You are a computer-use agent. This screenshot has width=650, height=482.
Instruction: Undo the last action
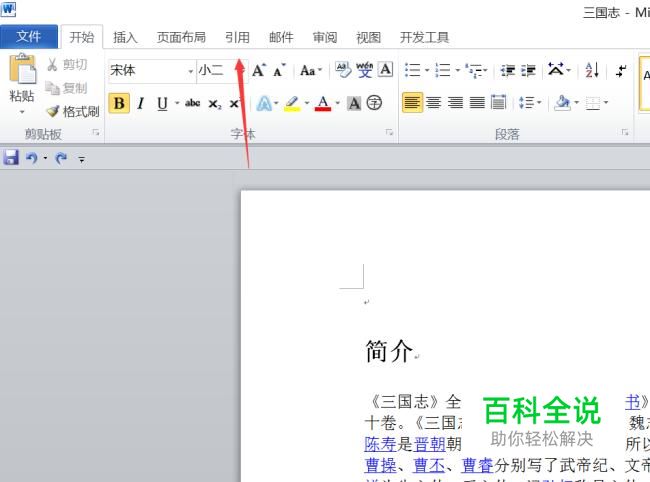point(32,158)
